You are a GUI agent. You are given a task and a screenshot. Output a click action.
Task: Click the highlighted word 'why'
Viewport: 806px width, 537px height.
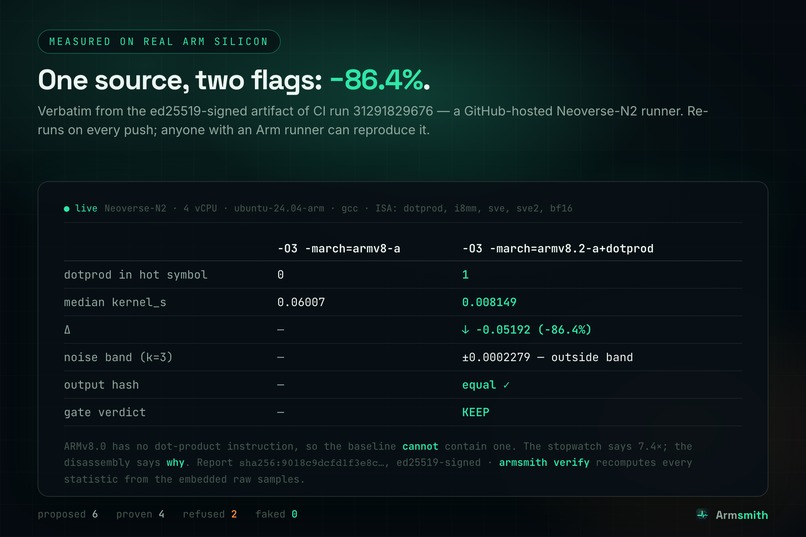pos(175,462)
